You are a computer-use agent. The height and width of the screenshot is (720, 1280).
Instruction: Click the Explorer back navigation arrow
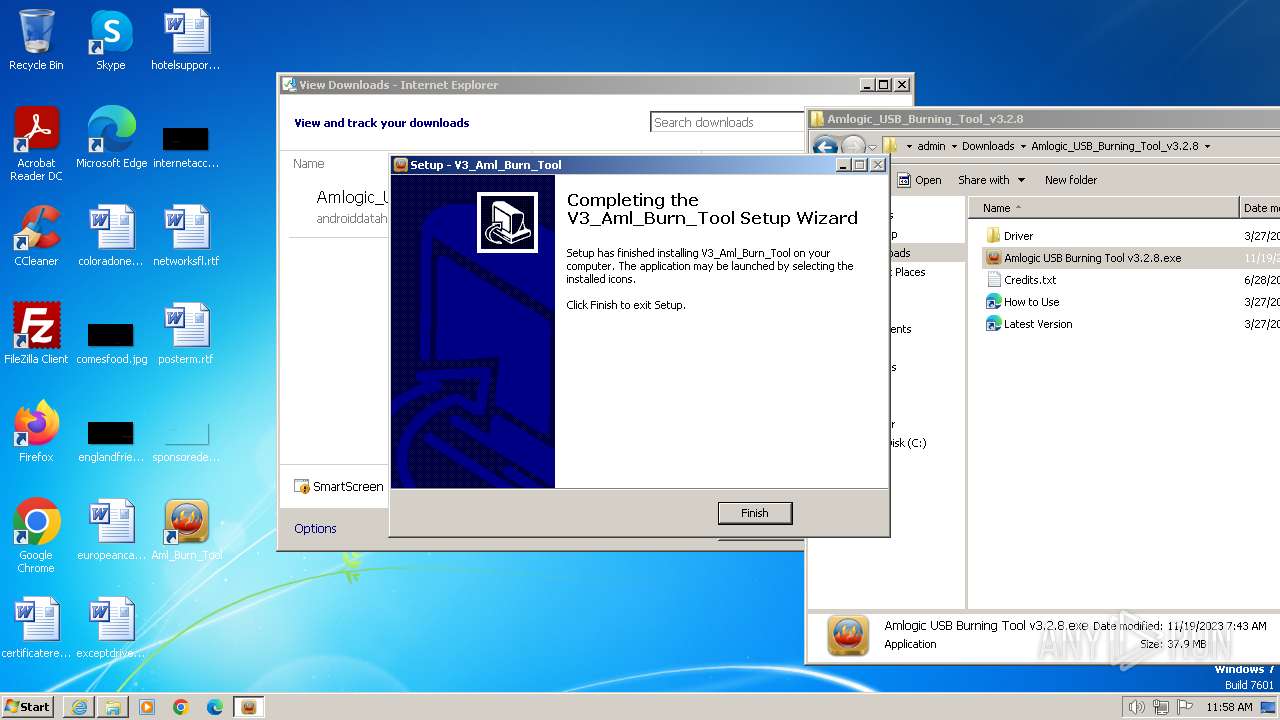(825, 146)
